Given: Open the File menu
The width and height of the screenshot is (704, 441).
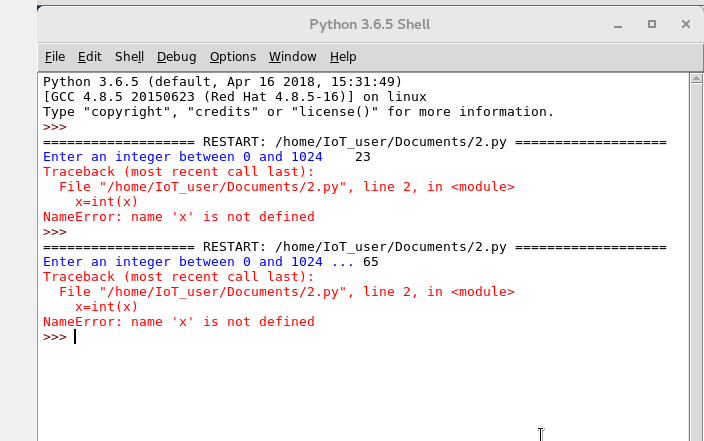Looking at the screenshot, I should click(x=55, y=57).
